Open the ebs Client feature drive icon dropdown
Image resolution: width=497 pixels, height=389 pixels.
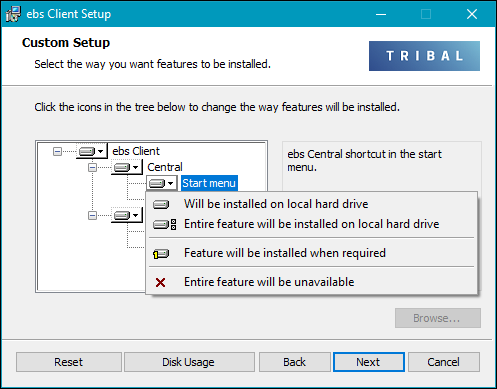point(92,151)
